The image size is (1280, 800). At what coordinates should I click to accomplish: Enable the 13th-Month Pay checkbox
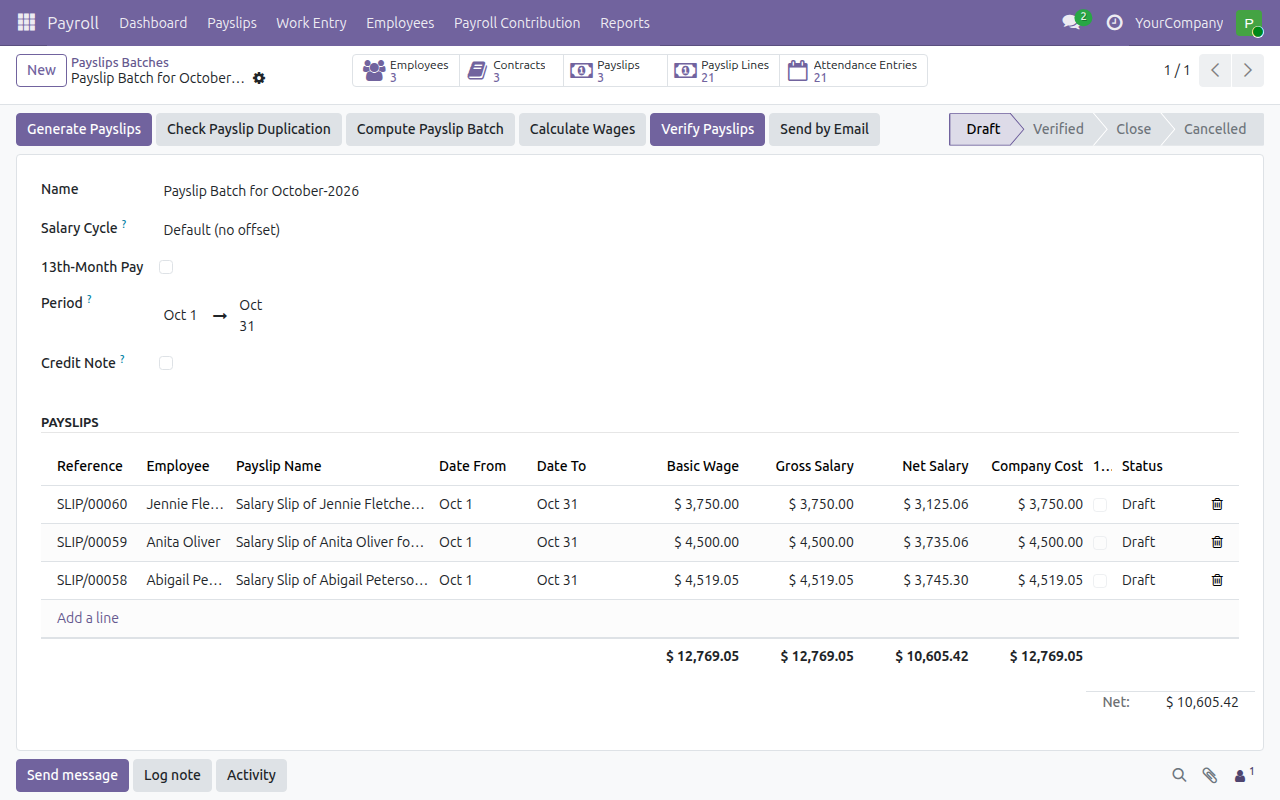(x=166, y=267)
